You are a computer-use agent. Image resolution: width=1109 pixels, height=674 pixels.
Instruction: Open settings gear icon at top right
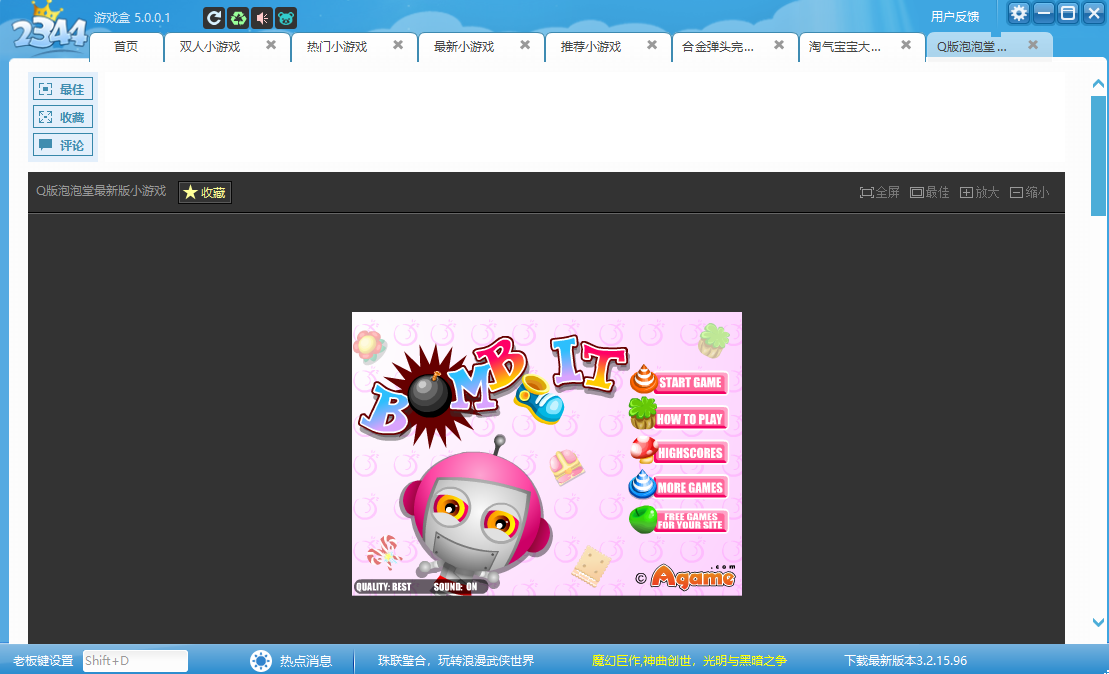pos(1018,13)
